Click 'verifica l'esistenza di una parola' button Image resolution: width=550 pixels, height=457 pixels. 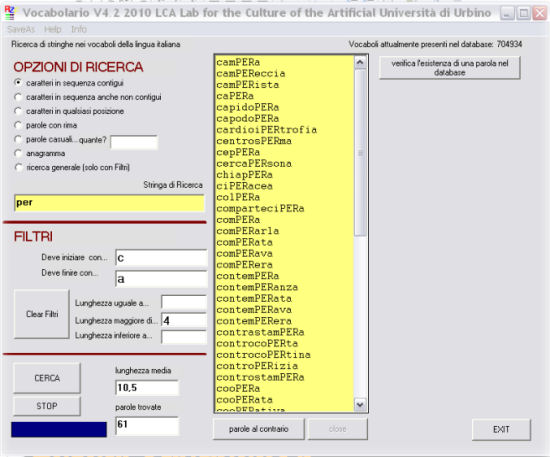[x=450, y=68]
